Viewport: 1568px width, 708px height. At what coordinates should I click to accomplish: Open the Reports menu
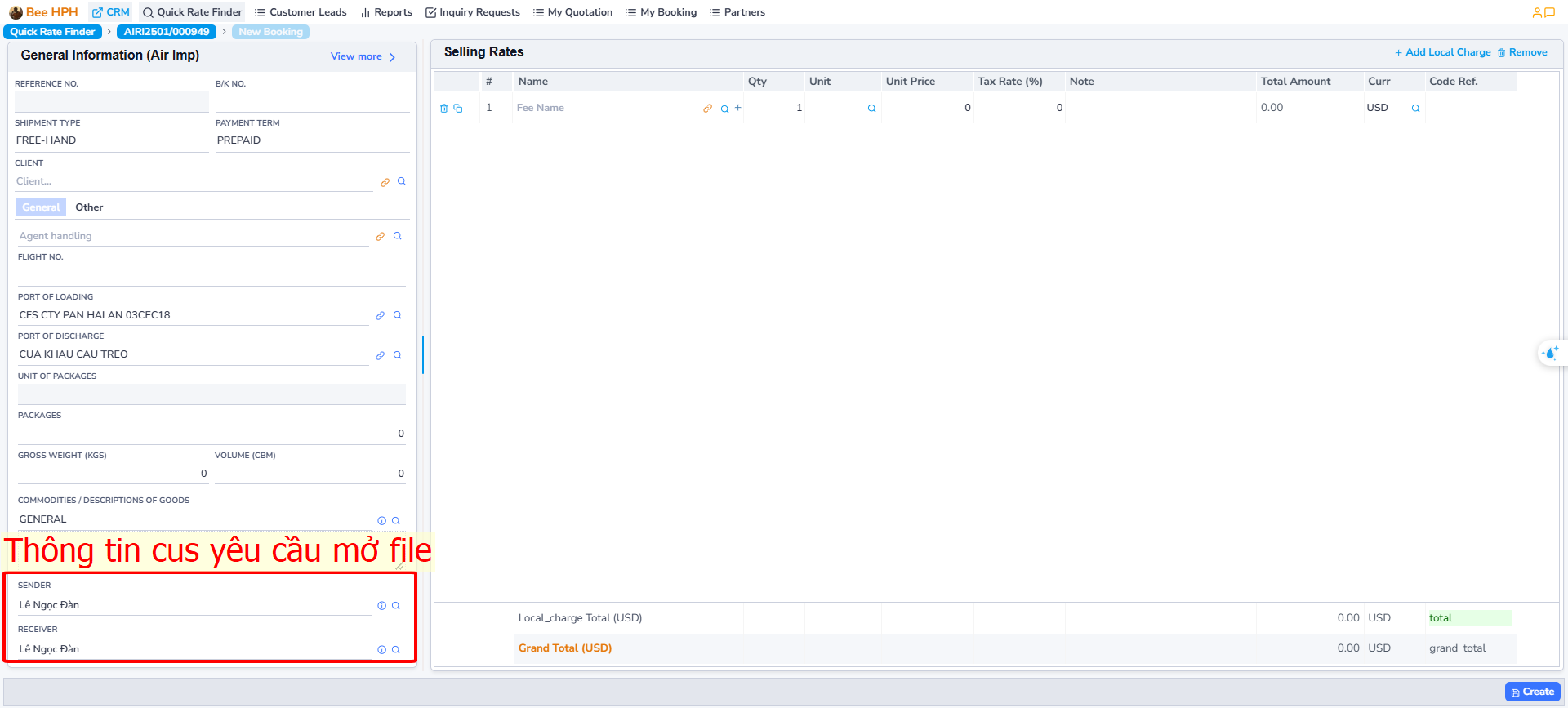point(386,12)
